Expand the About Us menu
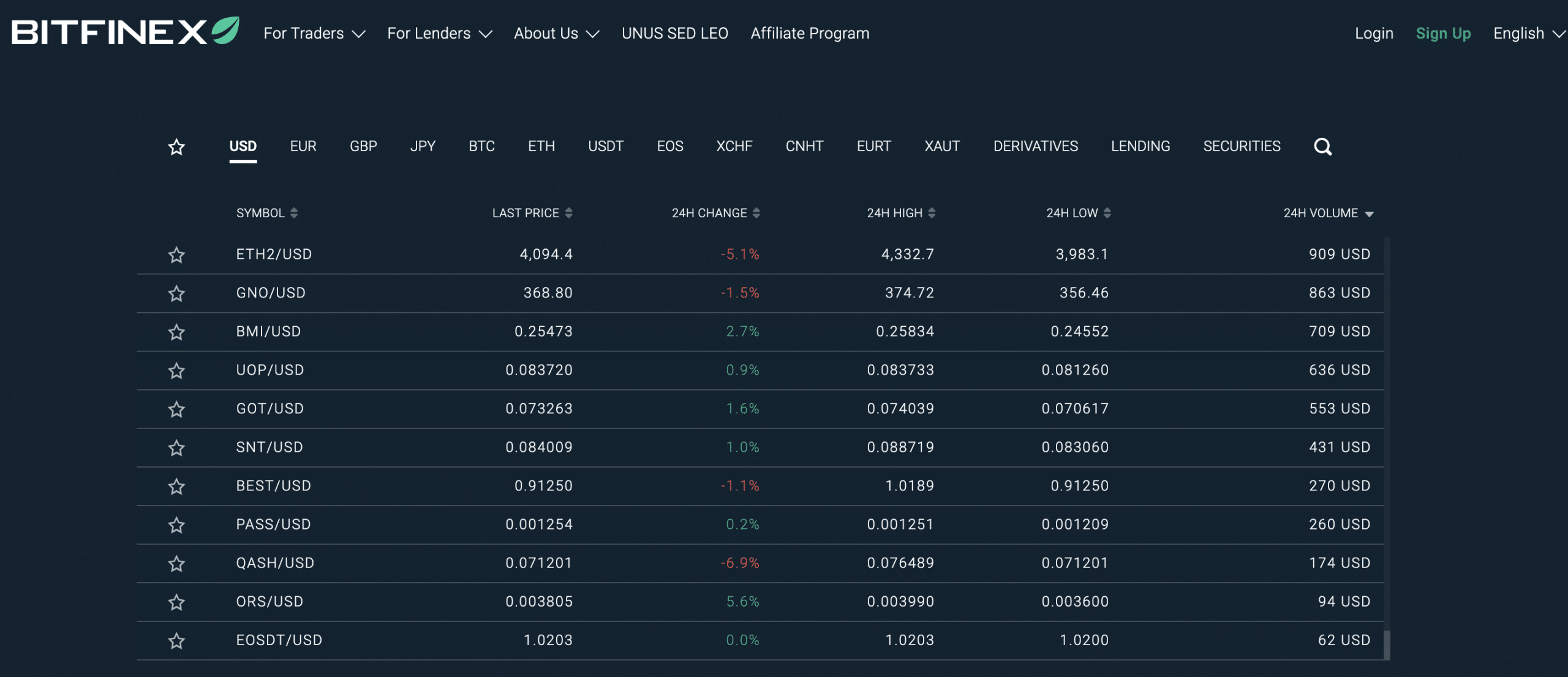Image resolution: width=1568 pixels, height=677 pixels. [x=556, y=33]
